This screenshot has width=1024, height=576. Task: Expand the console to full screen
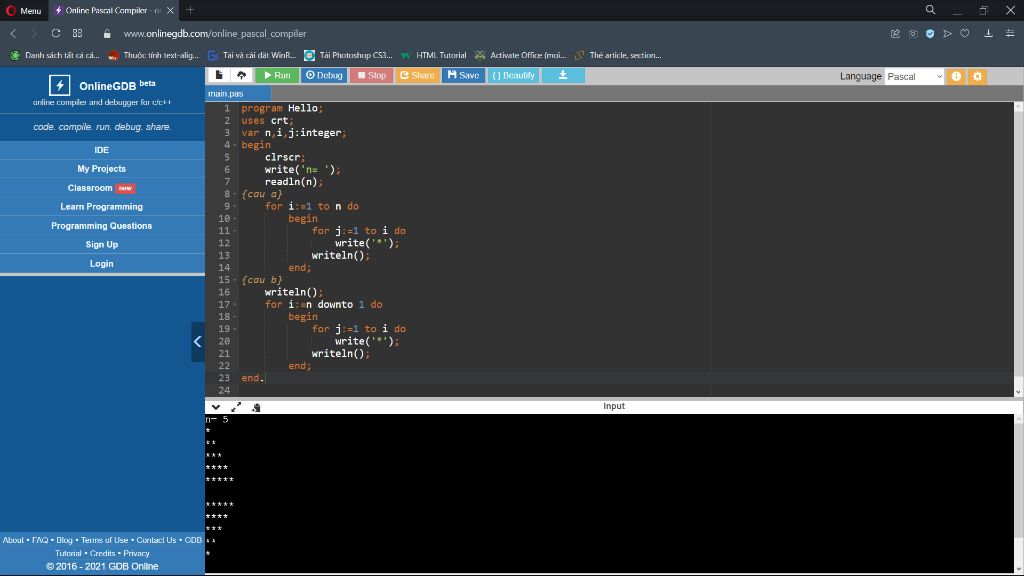point(236,407)
